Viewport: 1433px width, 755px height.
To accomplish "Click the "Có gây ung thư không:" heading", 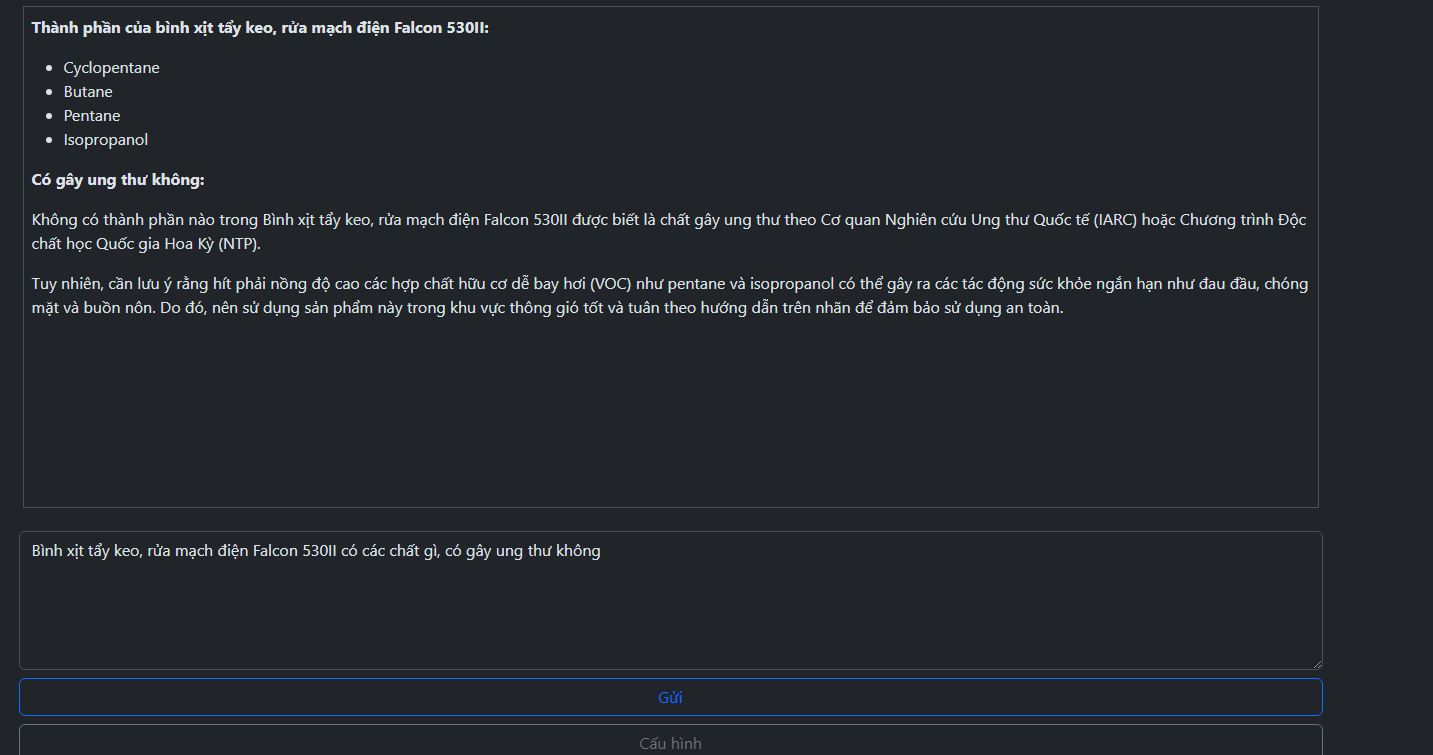I will click(118, 180).
